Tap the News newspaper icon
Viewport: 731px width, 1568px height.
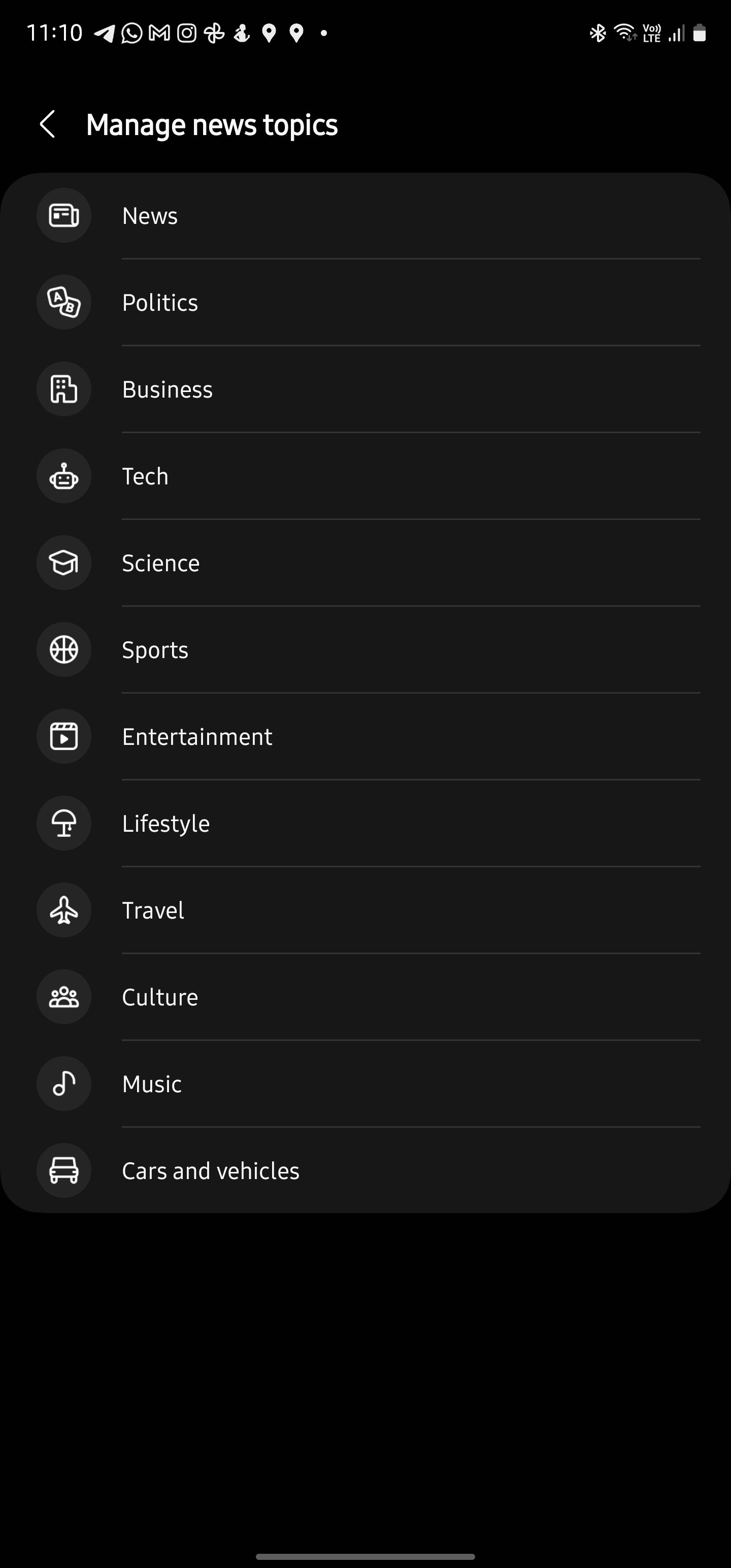[x=64, y=215]
